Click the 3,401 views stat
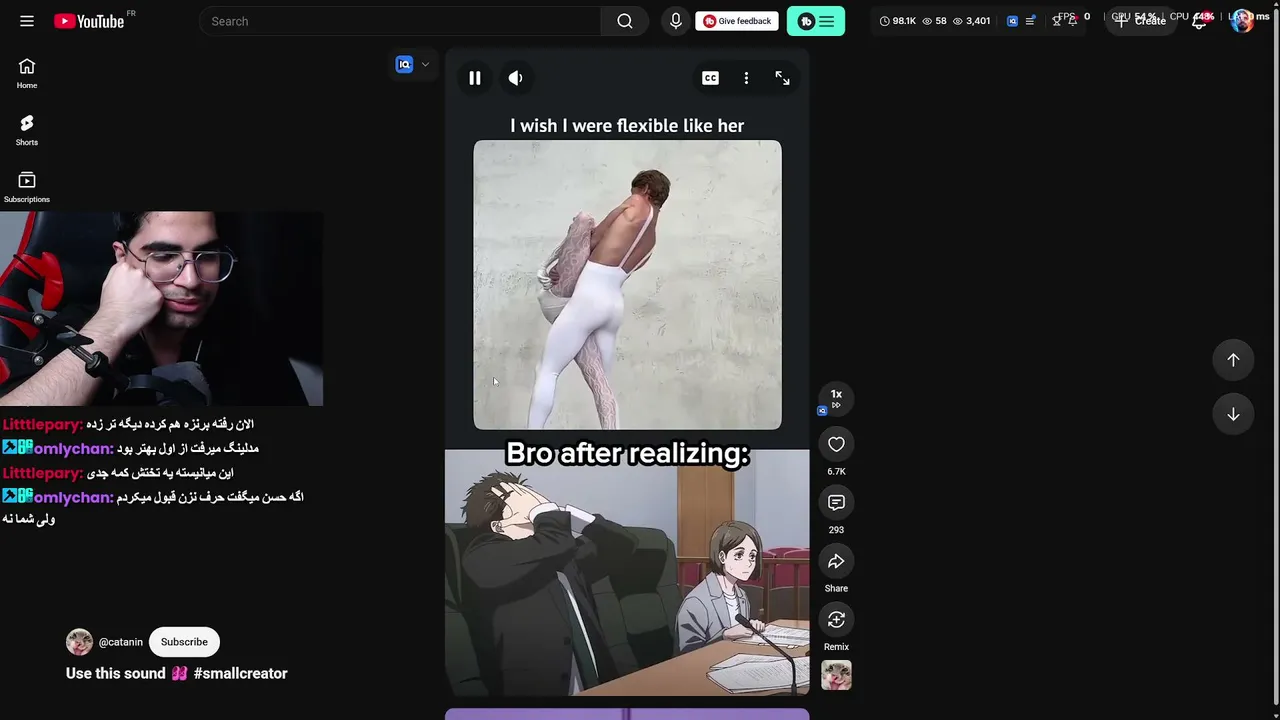 (971, 21)
